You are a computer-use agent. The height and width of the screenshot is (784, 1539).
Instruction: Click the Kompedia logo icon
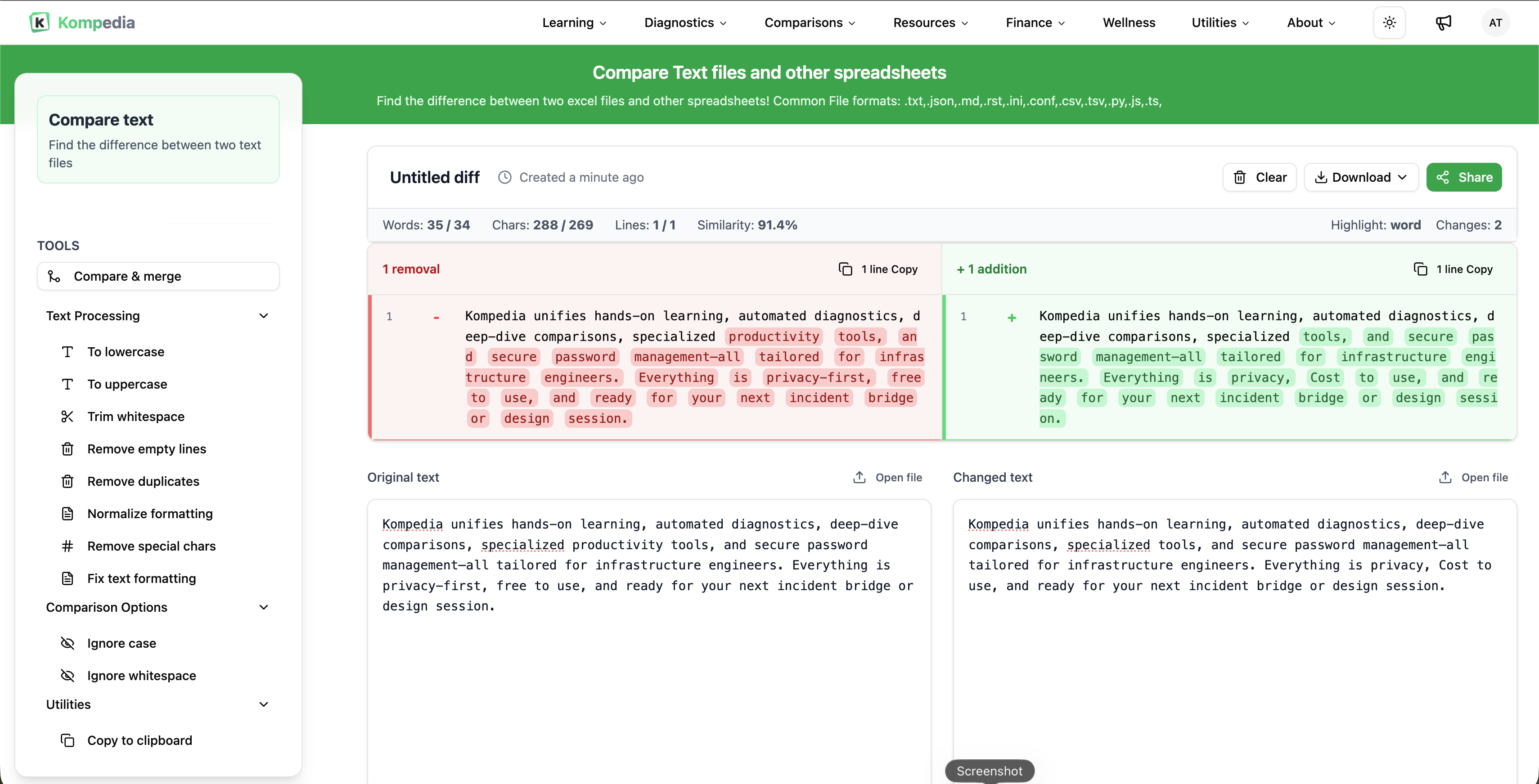[x=40, y=22]
